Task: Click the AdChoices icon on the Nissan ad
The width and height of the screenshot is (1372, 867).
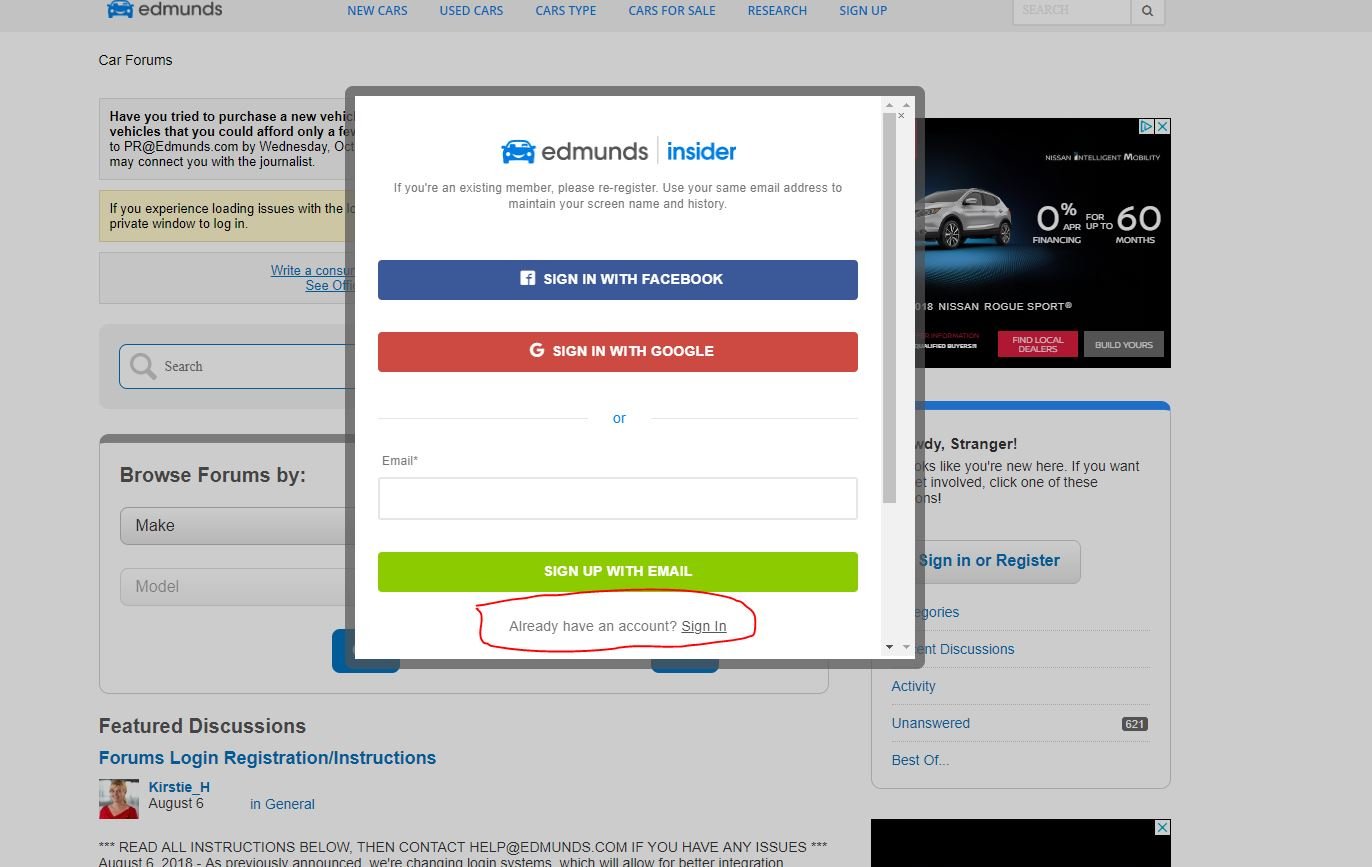Action: 1147,127
